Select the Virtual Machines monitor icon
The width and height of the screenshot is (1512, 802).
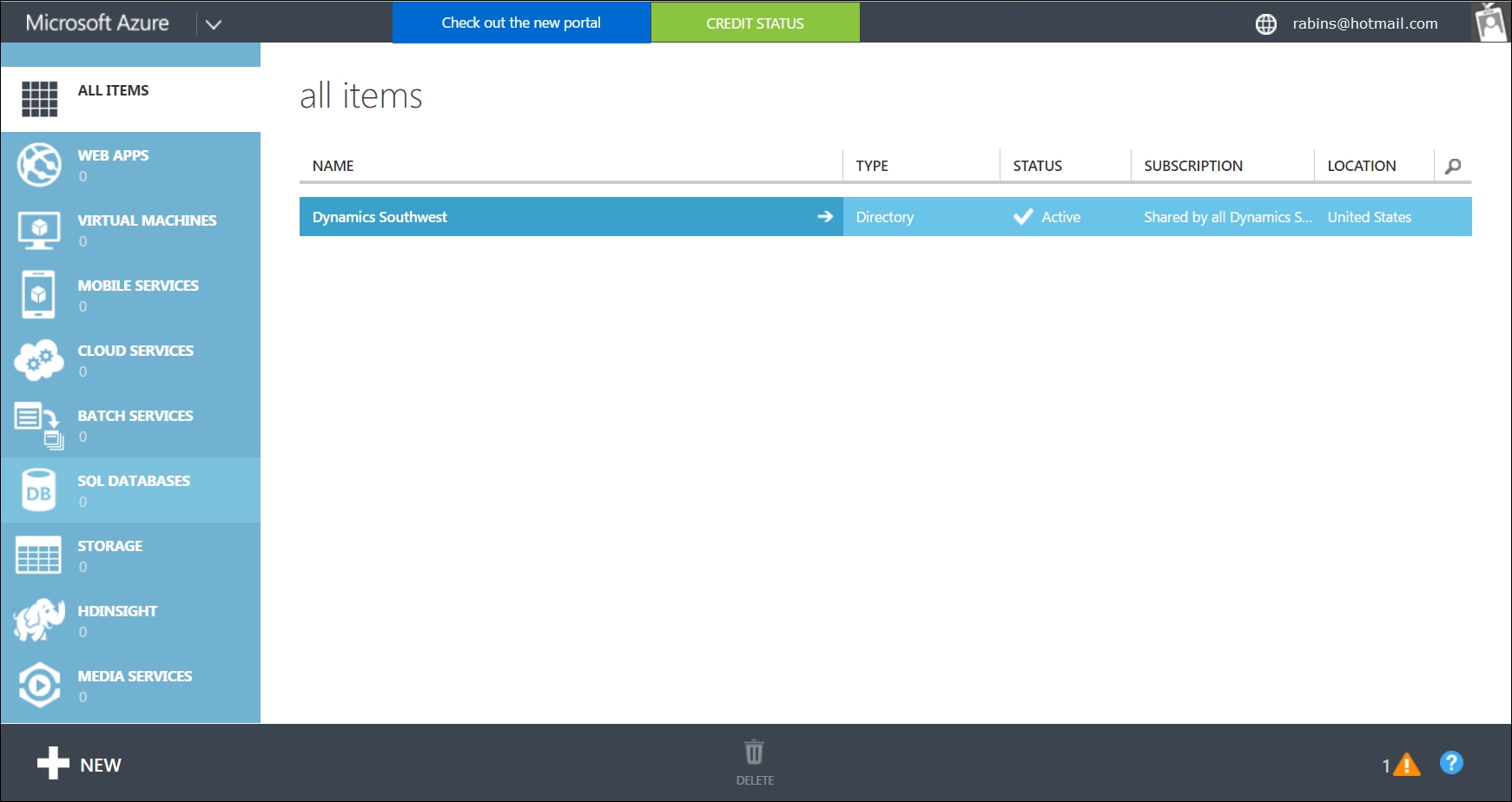(x=39, y=230)
